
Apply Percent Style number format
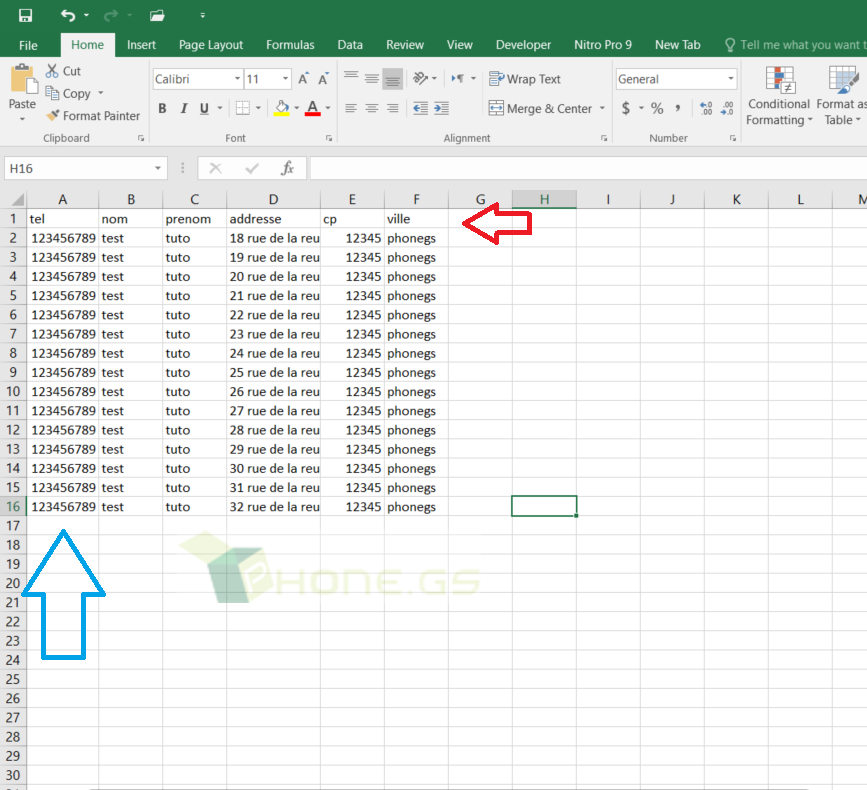pos(657,108)
